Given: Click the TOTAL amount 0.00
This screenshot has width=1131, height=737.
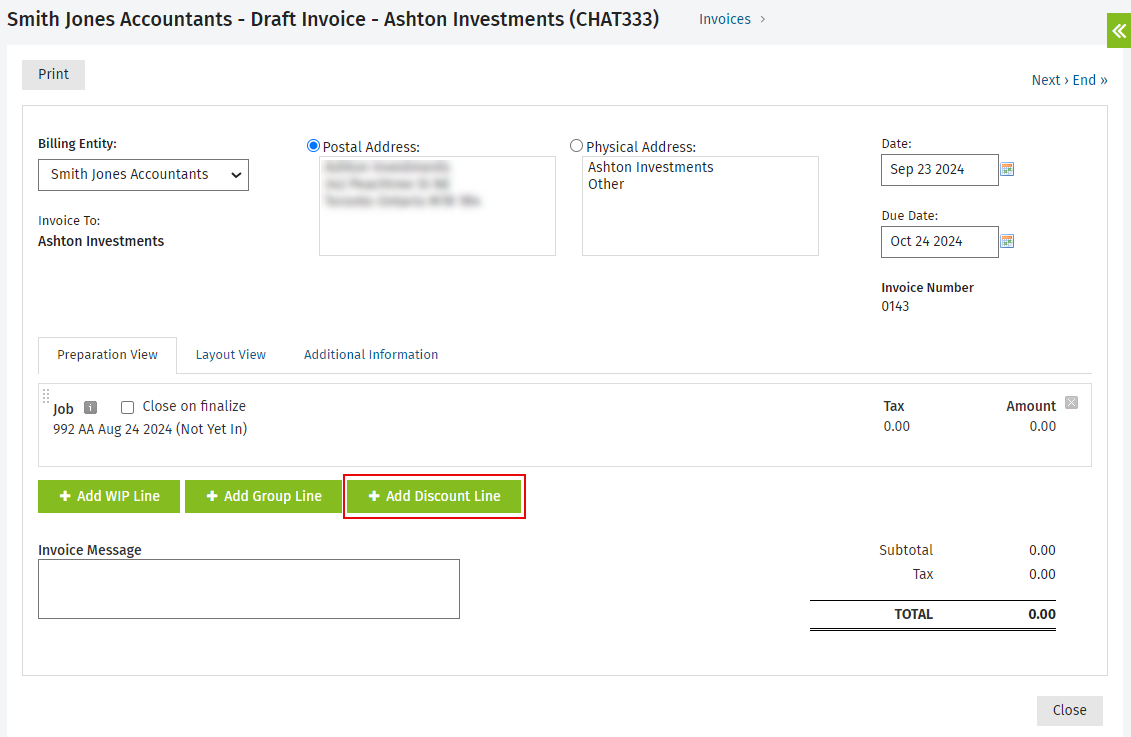Looking at the screenshot, I should coord(1042,614).
